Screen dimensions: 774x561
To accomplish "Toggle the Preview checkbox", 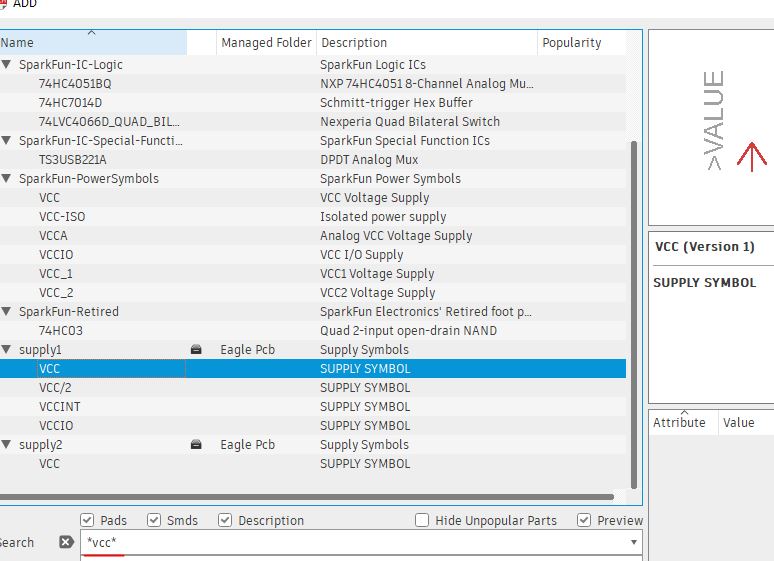I will (x=584, y=520).
